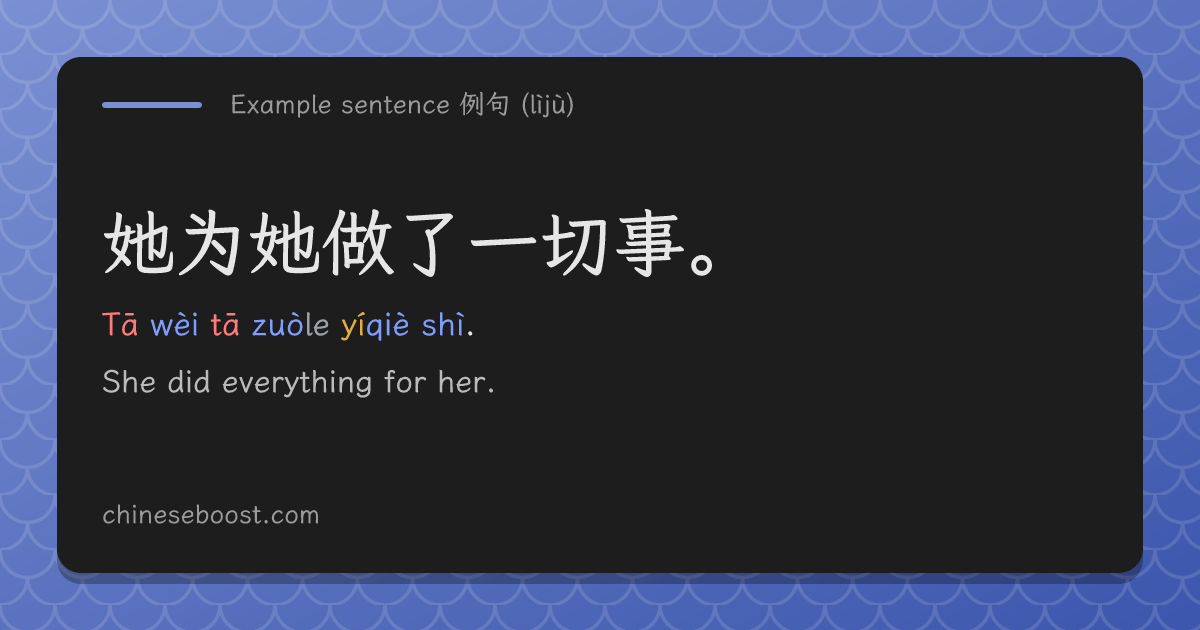Click the pinyin word 'yíqiè'
The height and width of the screenshot is (630, 1200).
coord(375,327)
